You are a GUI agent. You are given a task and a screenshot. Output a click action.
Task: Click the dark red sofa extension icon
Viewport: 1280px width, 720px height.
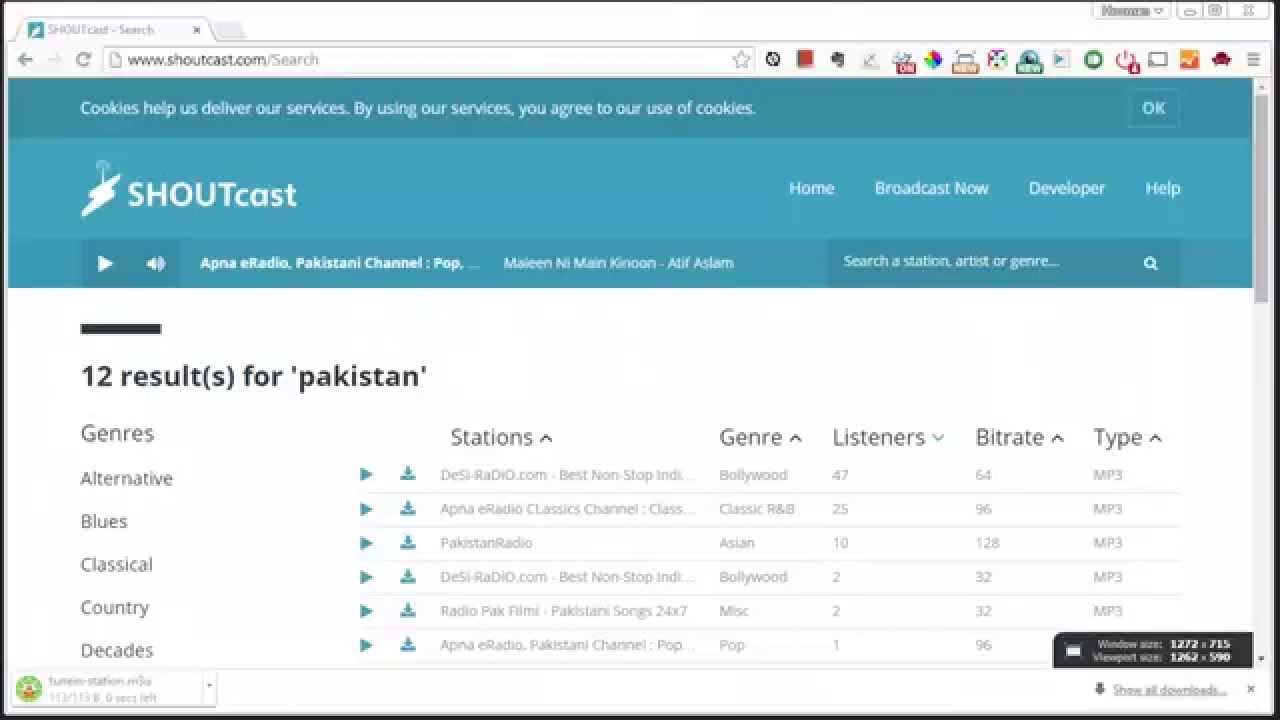tap(1221, 60)
